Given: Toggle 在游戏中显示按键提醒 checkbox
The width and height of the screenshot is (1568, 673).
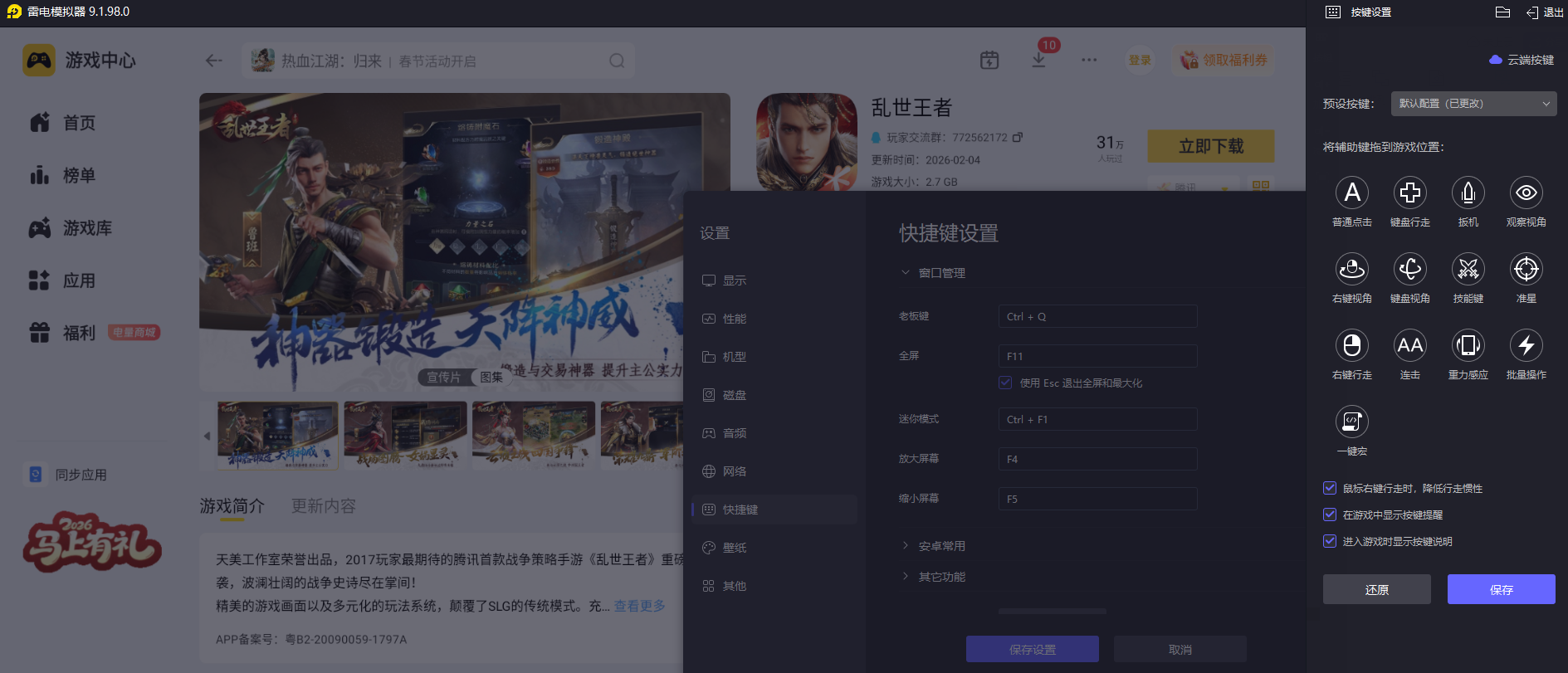Looking at the screenshot, I should click(1330, 515).
